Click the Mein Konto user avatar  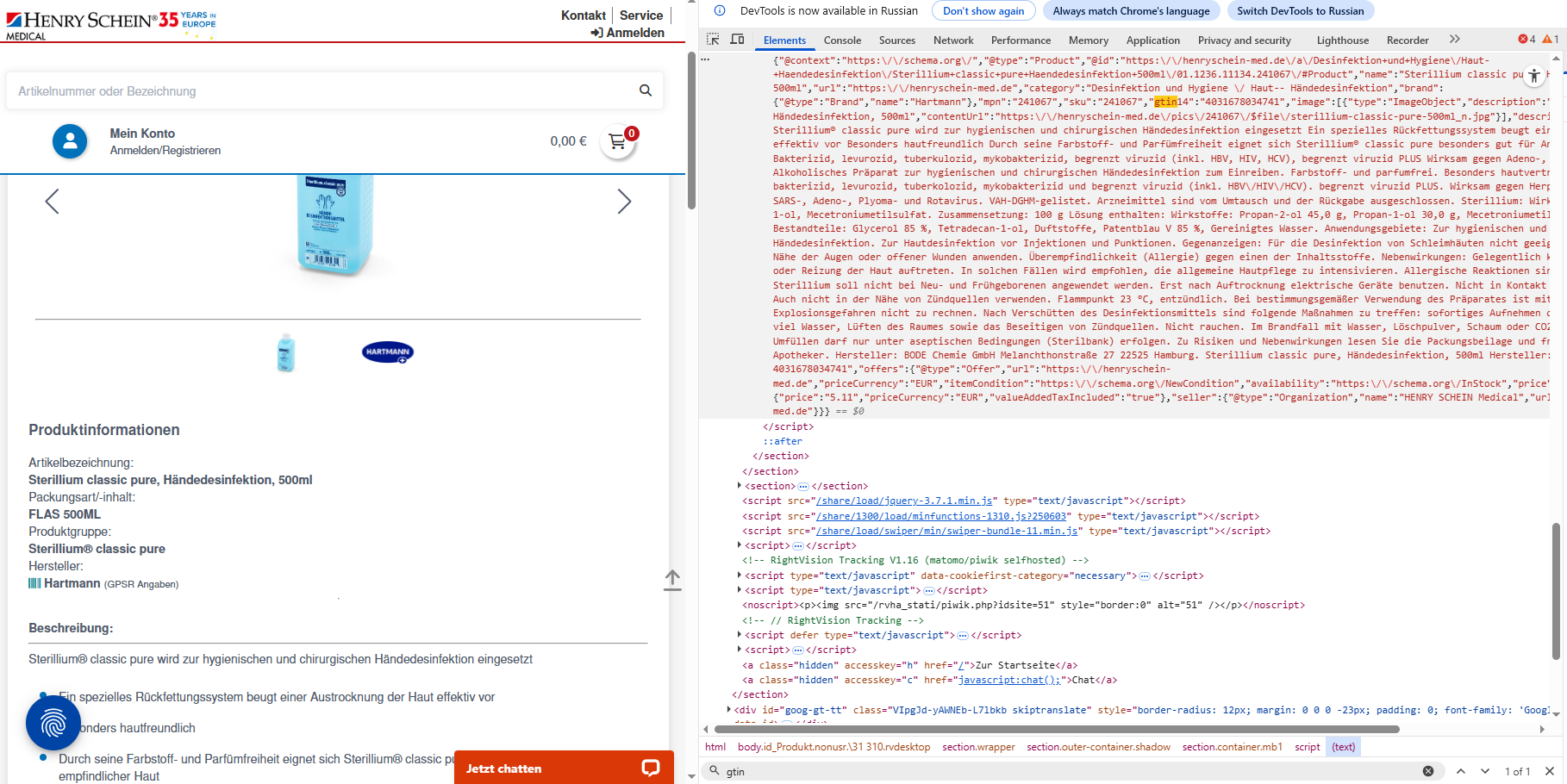70,141
